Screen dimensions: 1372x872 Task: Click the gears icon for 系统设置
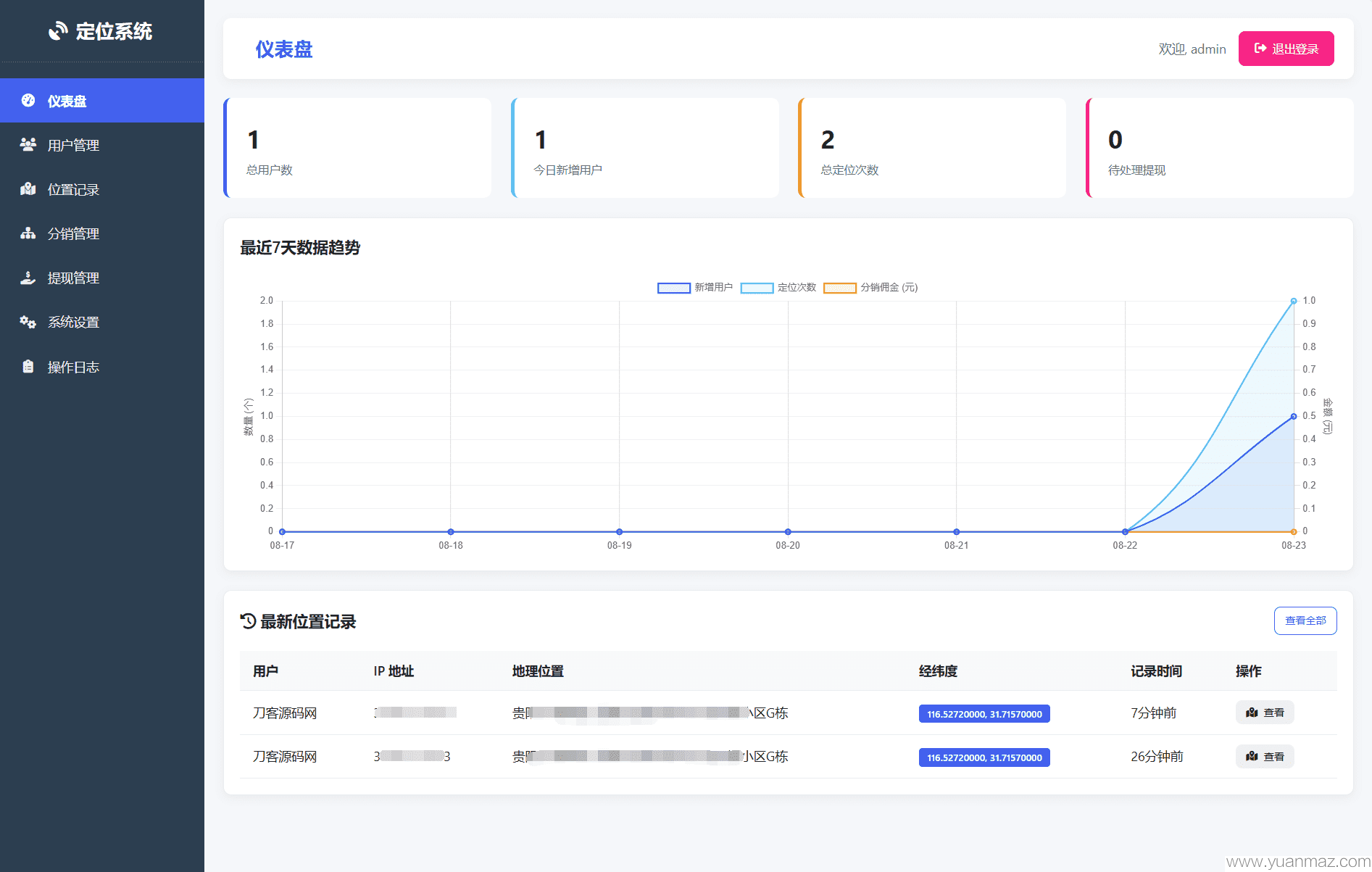pos(28,322)
